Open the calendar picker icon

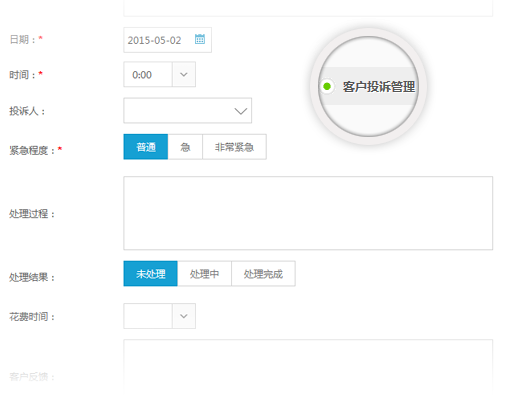pos(200,39)
